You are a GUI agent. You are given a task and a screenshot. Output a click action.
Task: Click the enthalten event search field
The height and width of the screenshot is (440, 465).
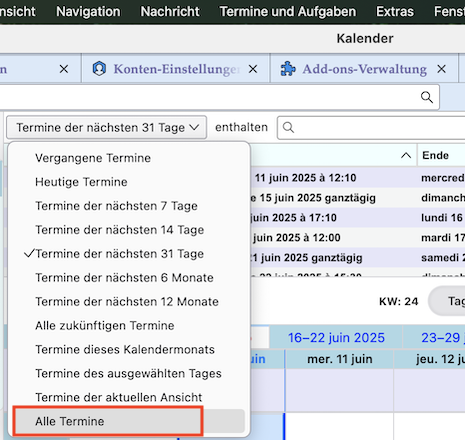[371, 127]
